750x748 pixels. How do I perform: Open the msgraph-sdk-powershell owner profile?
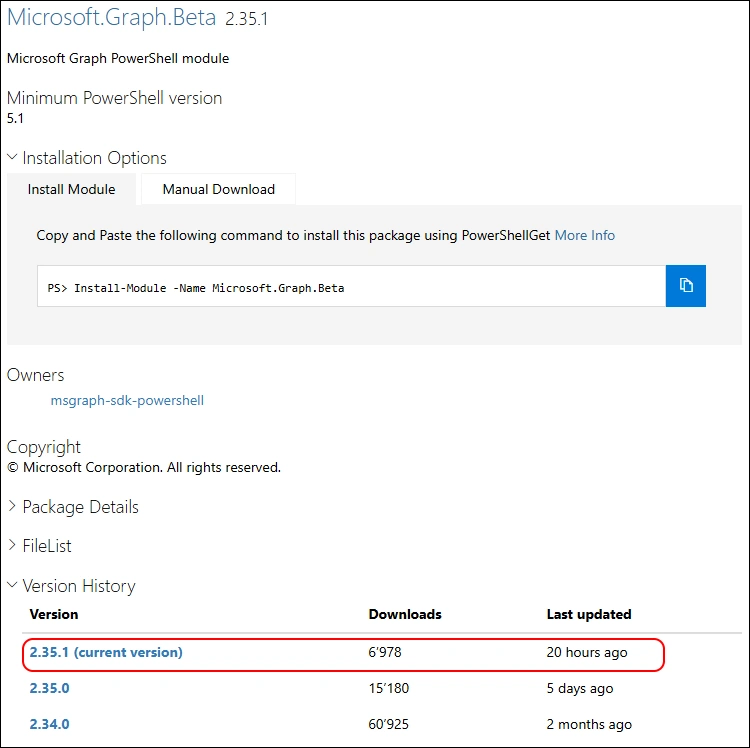pos(127,400)
